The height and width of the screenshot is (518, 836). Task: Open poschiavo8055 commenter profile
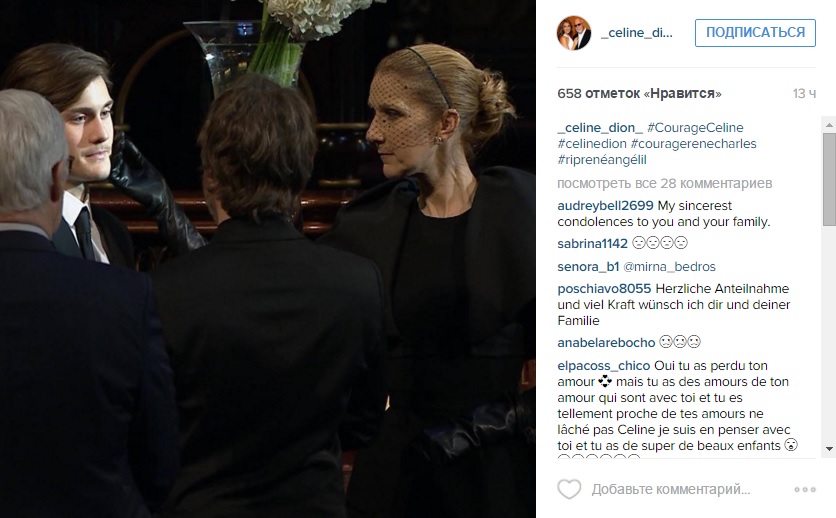[604, 289]
